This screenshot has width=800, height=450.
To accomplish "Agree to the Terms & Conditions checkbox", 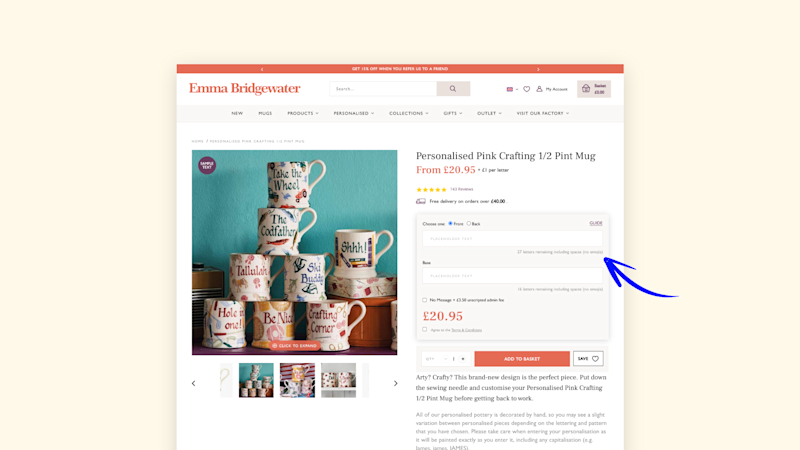I will (x=424, y=330).
